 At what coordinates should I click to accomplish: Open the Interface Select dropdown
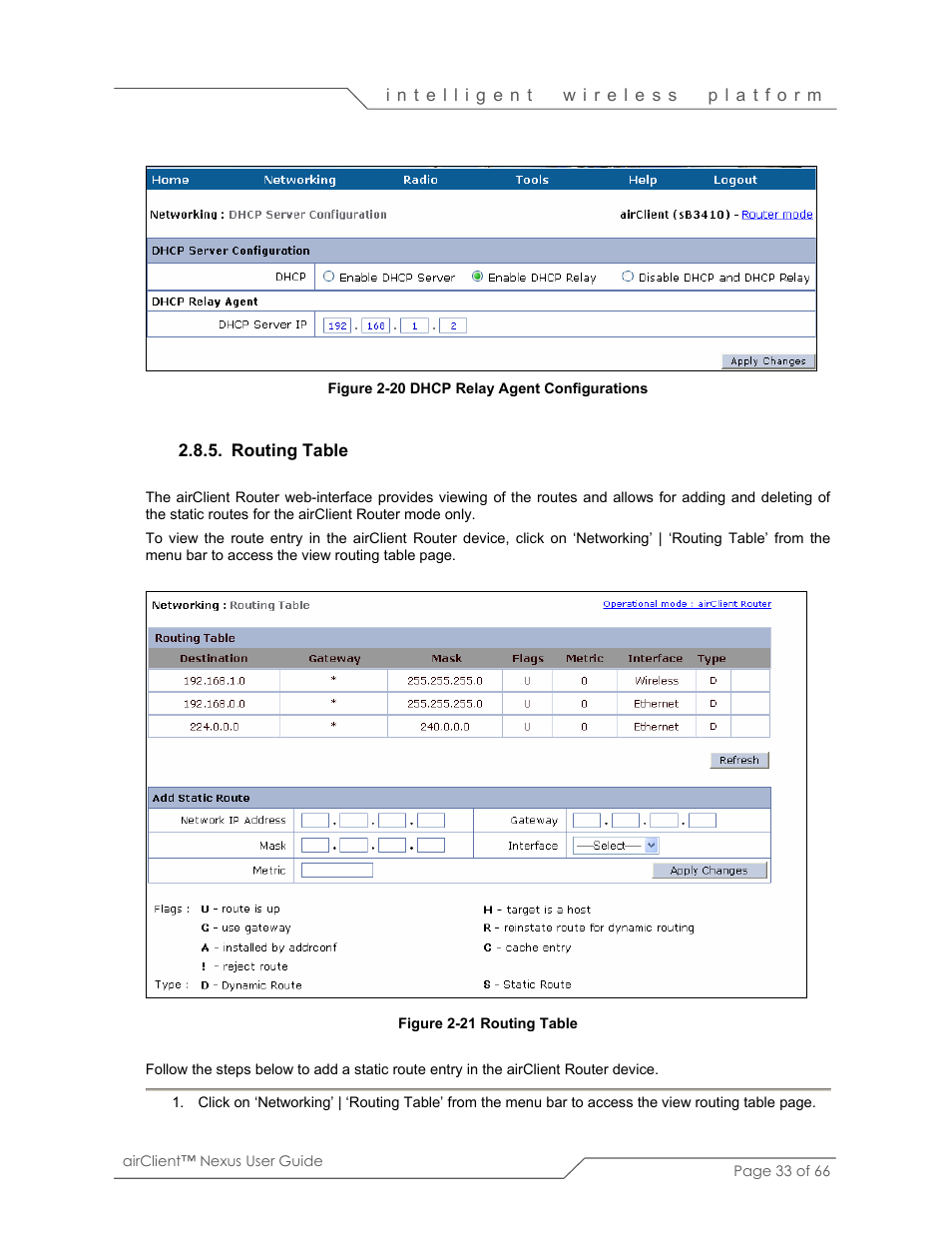[616, 846]
